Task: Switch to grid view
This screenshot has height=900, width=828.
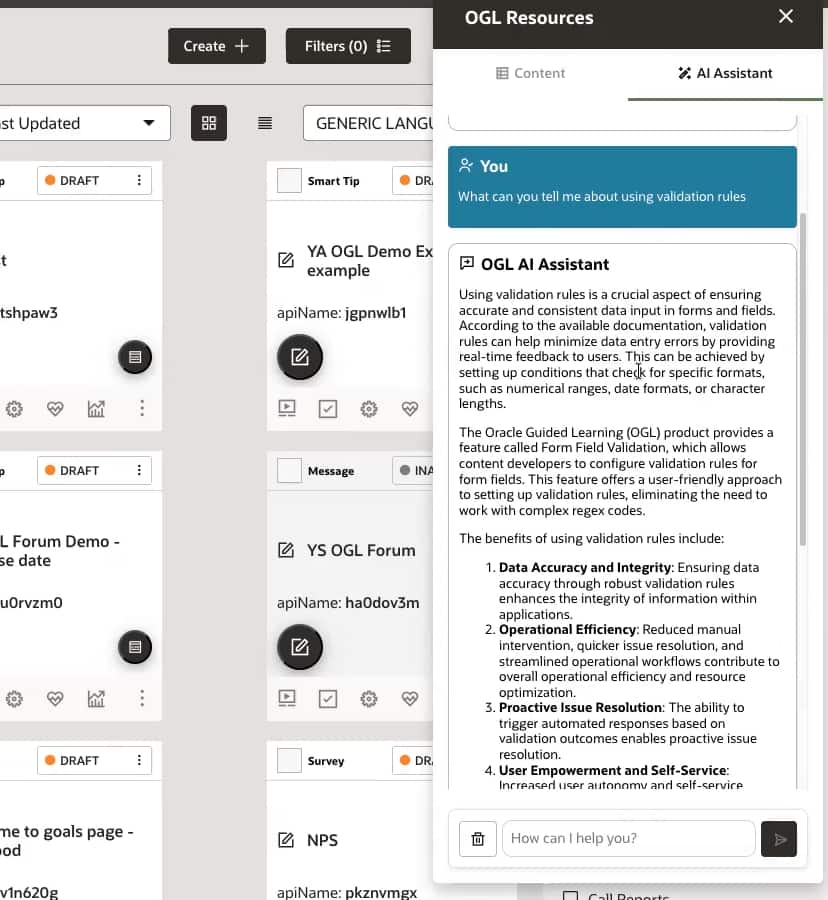Action: [x=209, y=123]
